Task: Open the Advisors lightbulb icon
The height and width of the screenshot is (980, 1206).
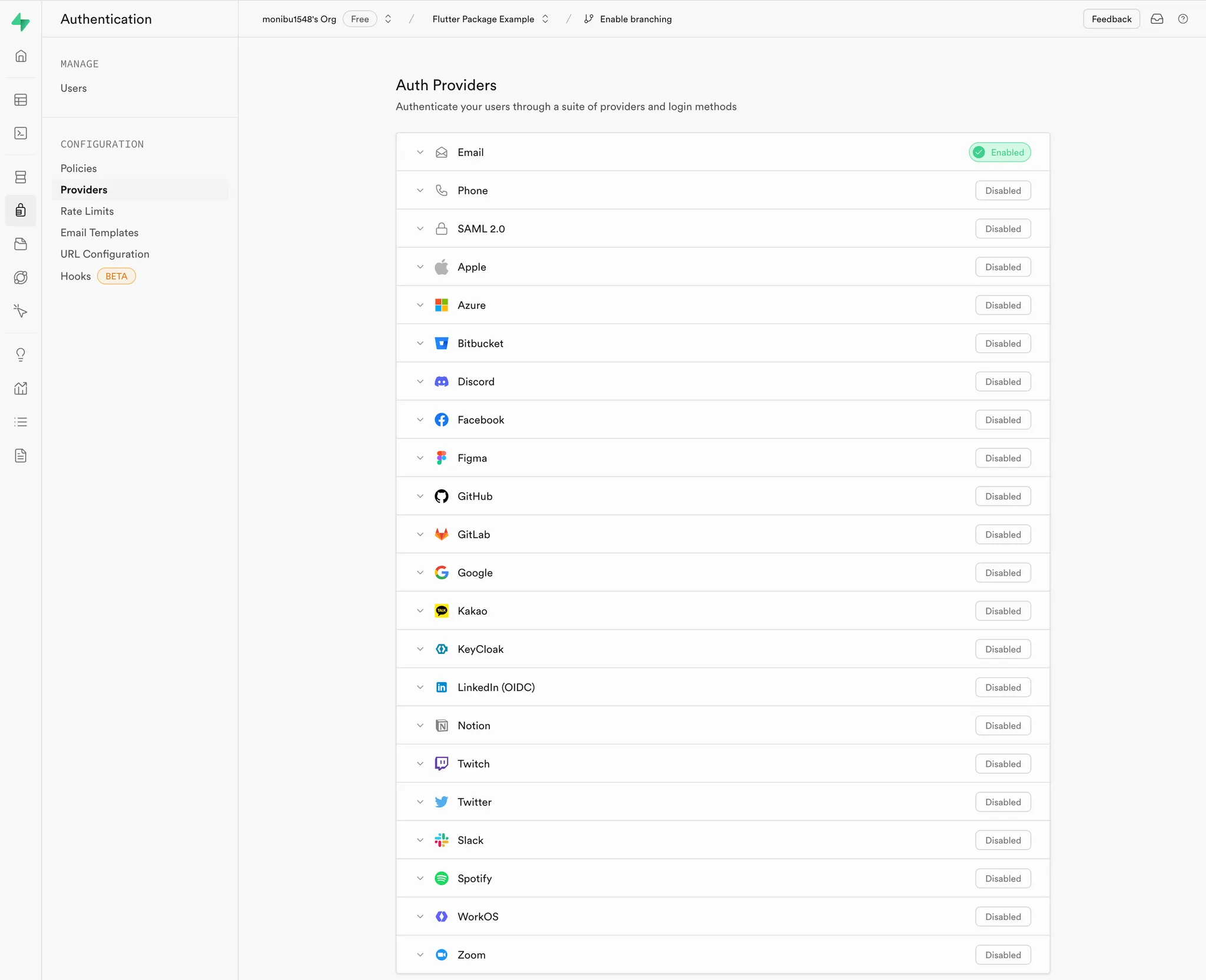Action: click(21, 354)
